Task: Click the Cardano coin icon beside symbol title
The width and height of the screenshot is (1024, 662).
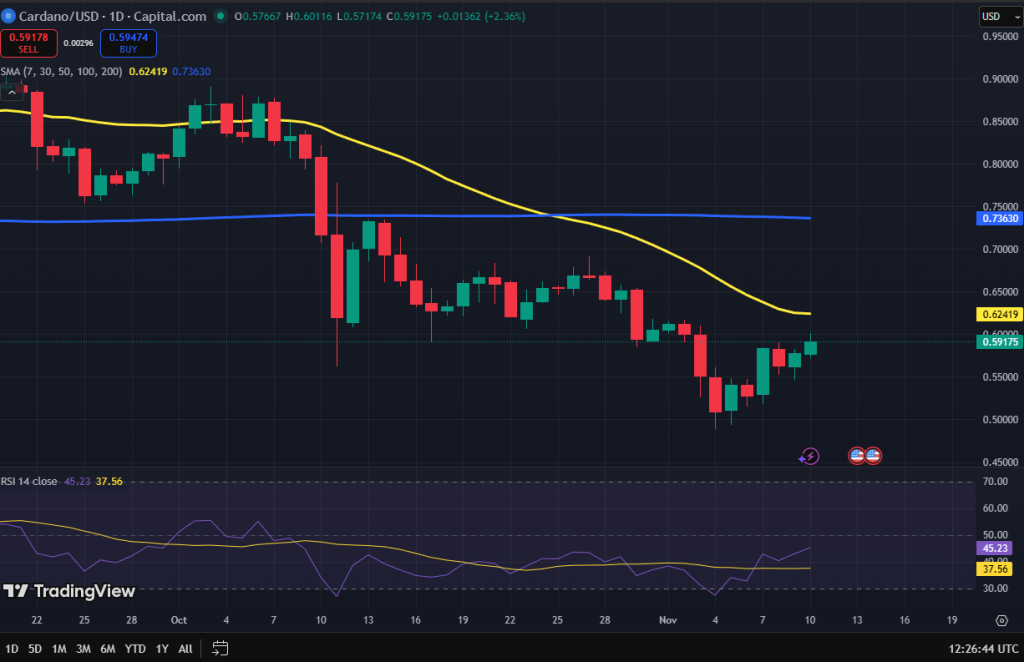Action: tap(9, 16)
